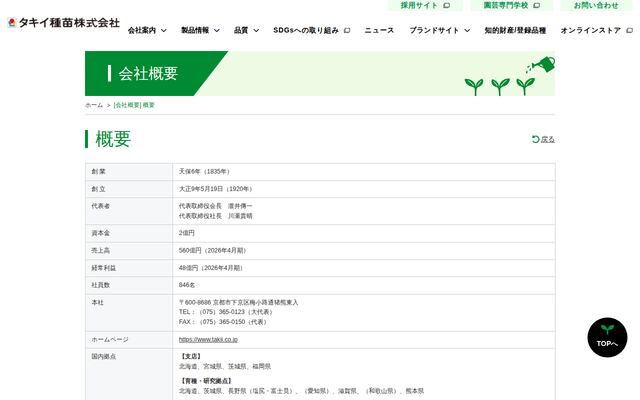The image size is (640, 400).
Task: Click the 会社概要 banner heading
Action: coord(148,74)
